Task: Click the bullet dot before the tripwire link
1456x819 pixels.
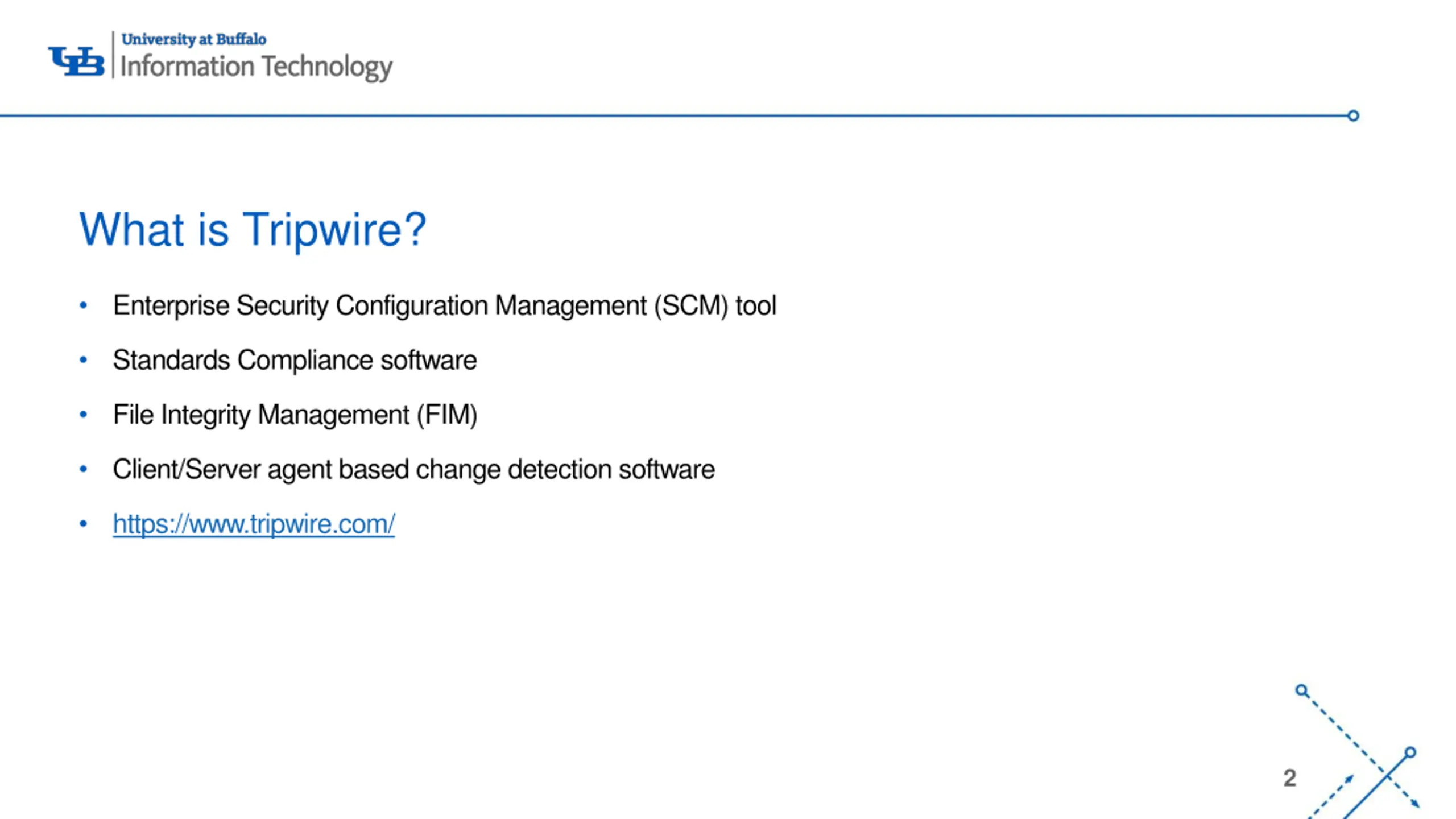Action: 84,523
